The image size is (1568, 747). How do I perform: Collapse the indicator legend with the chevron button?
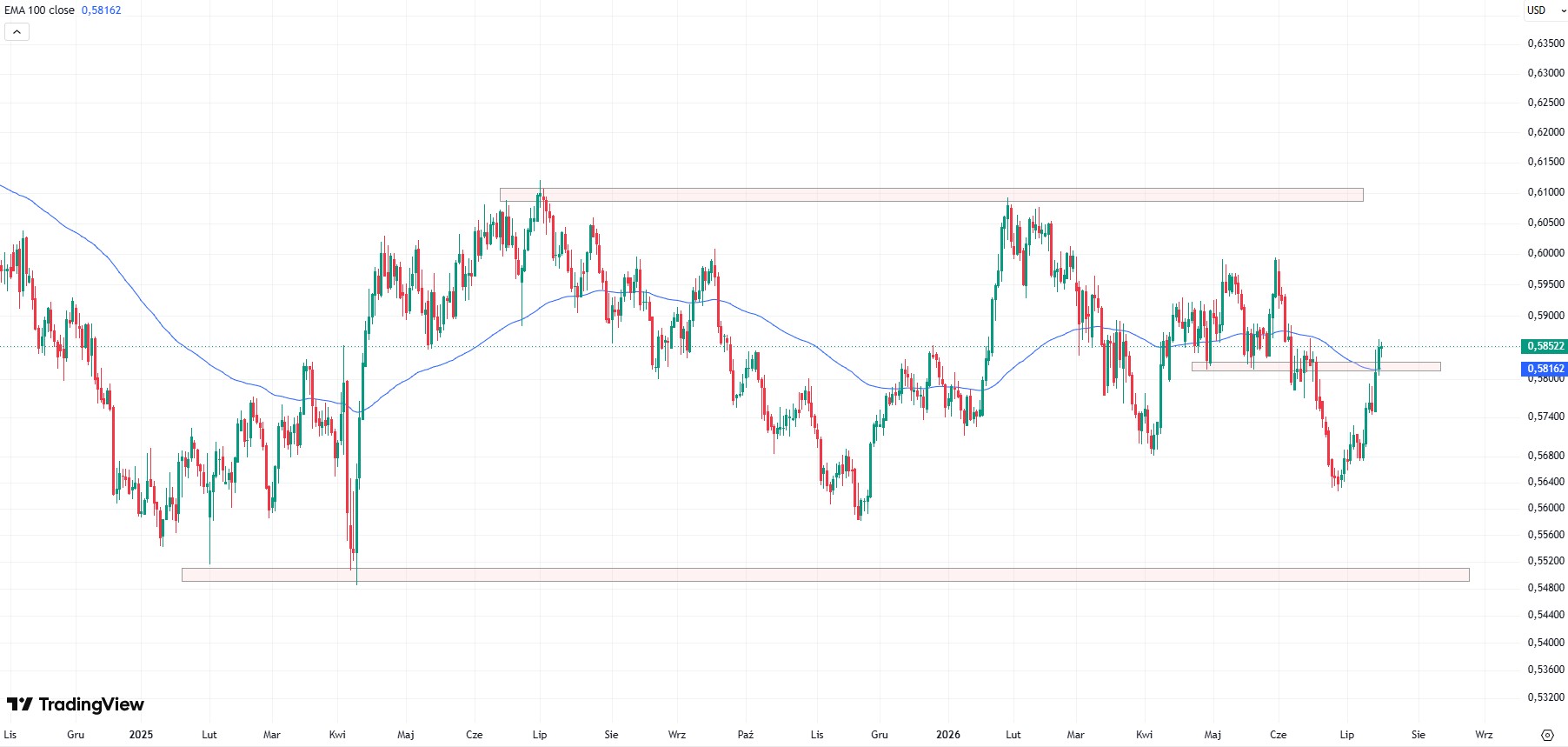tap(17, 32)
